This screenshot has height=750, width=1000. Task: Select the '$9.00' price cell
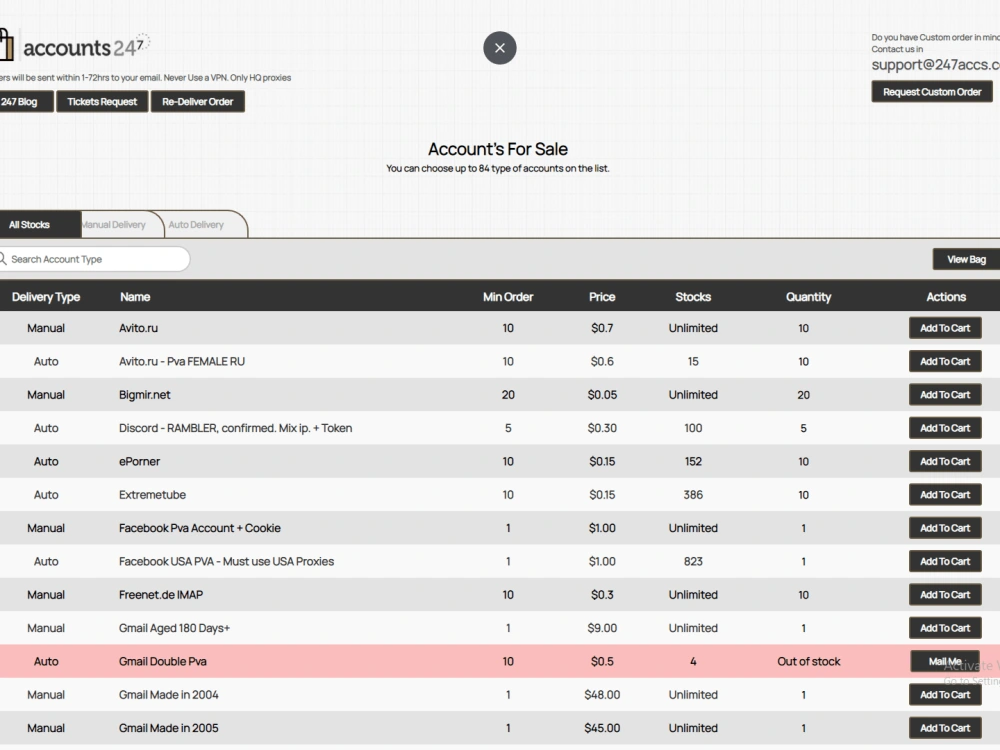[x=602, y=628]
